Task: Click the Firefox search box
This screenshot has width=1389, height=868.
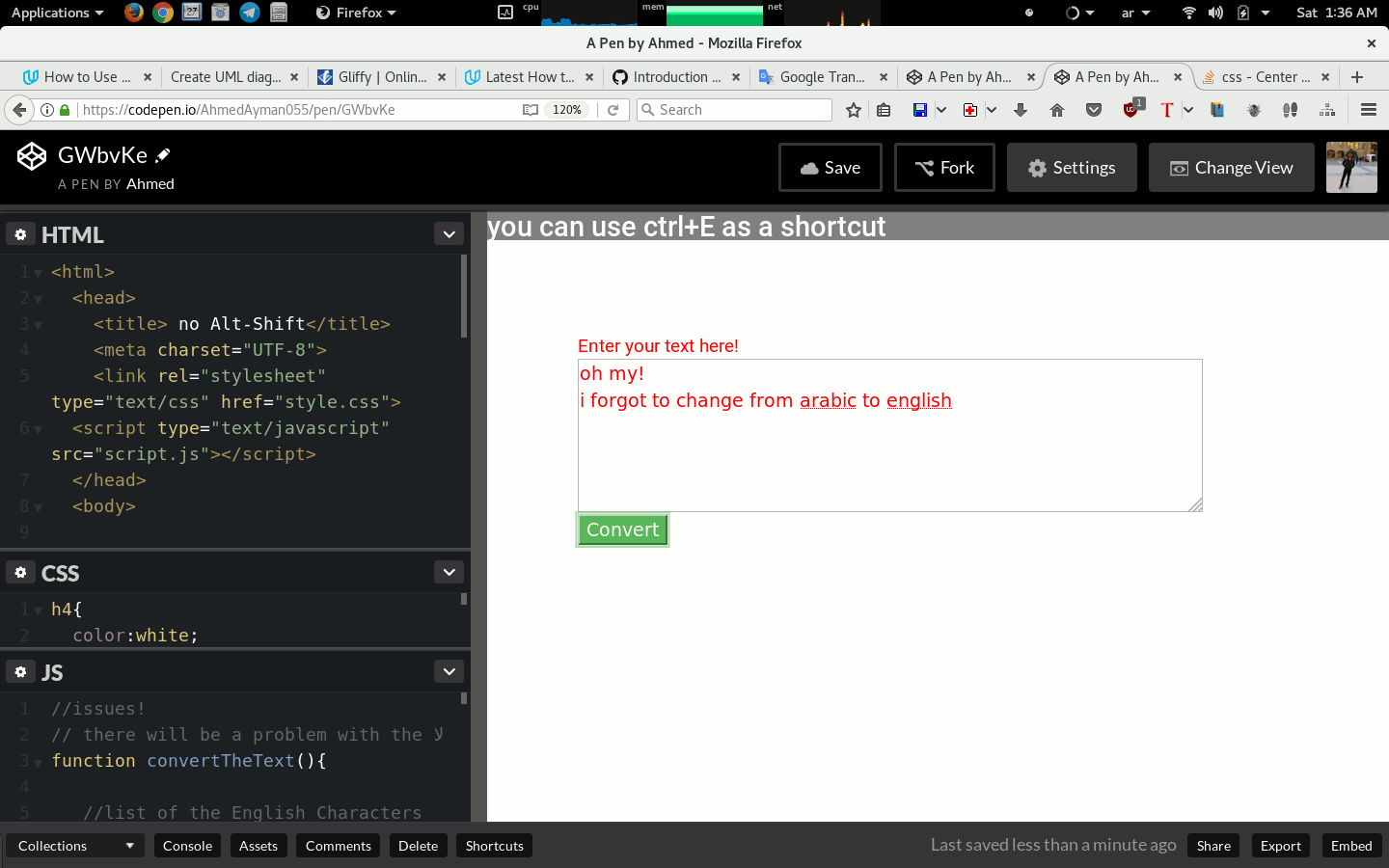Action: [x=735, y=110]
